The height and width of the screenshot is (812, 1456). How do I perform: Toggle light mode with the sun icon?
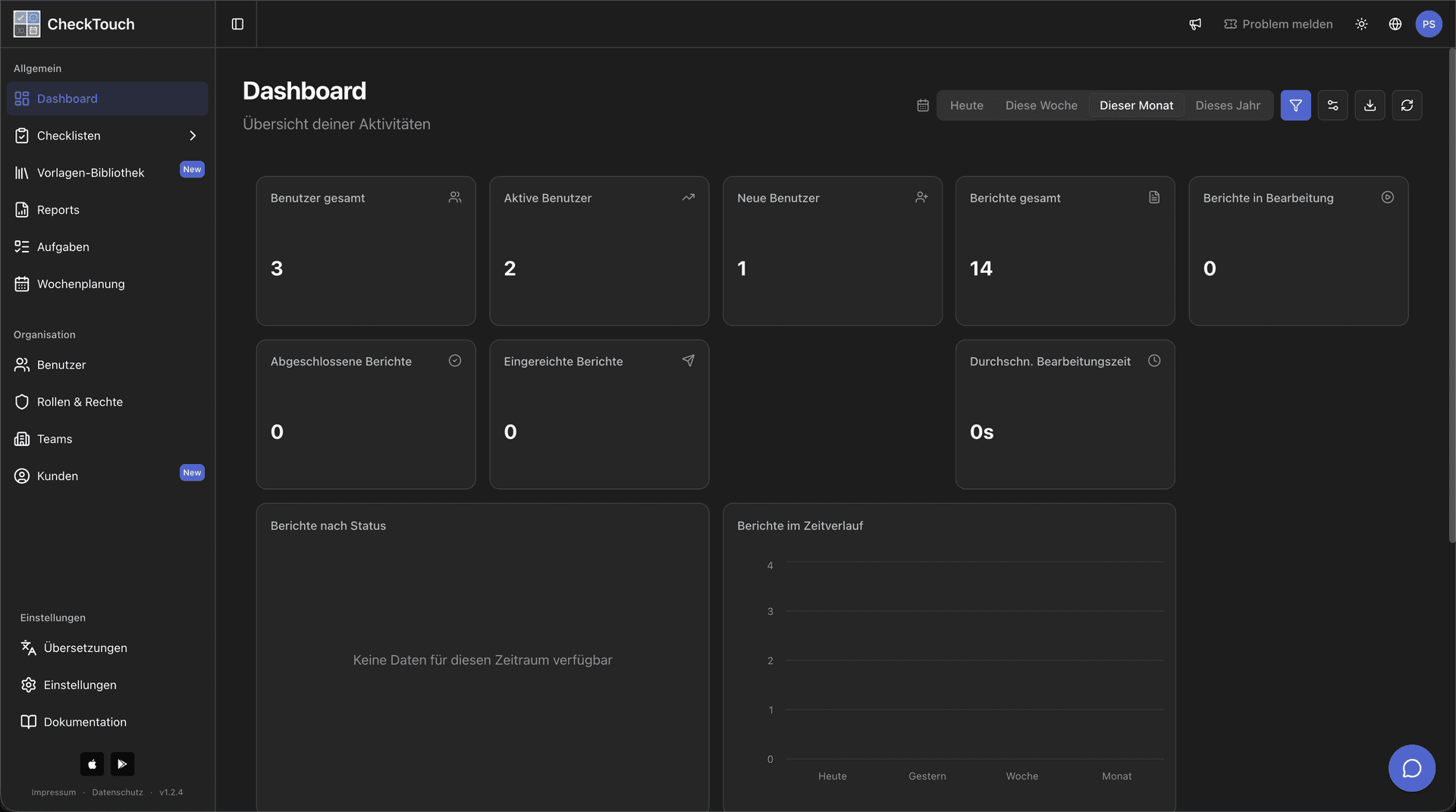(x=1360, y=24)
